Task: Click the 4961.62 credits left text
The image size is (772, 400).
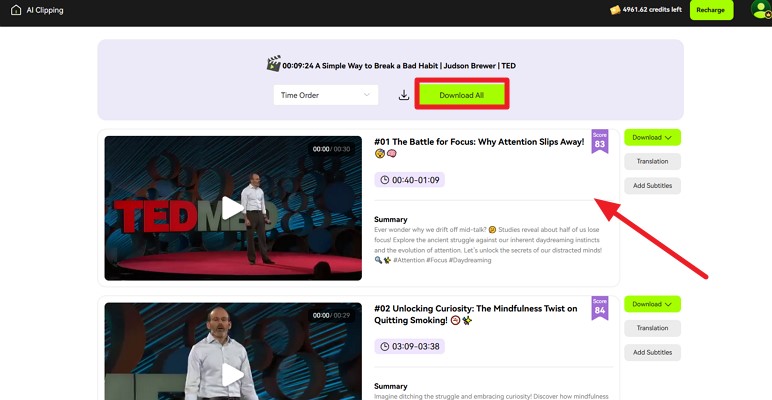Action: click(652, 9)
